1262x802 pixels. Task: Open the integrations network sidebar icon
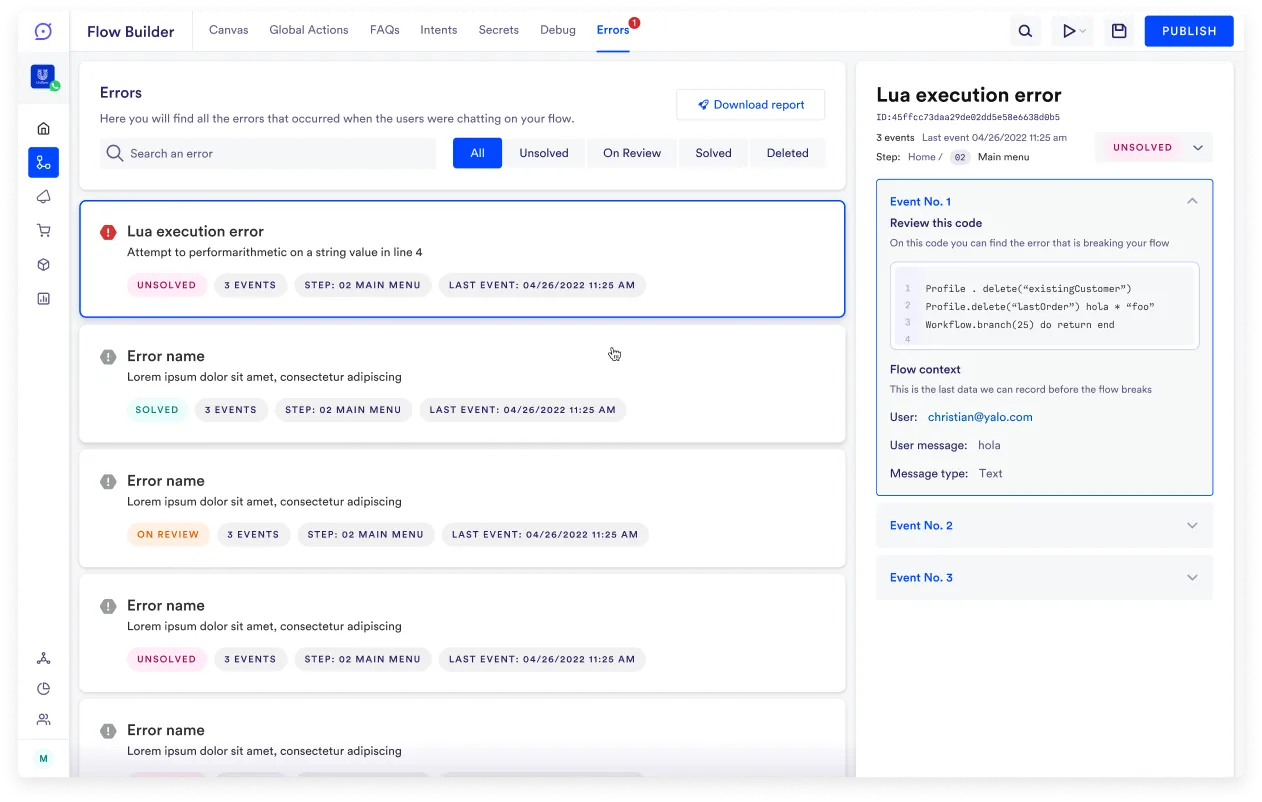43,658
